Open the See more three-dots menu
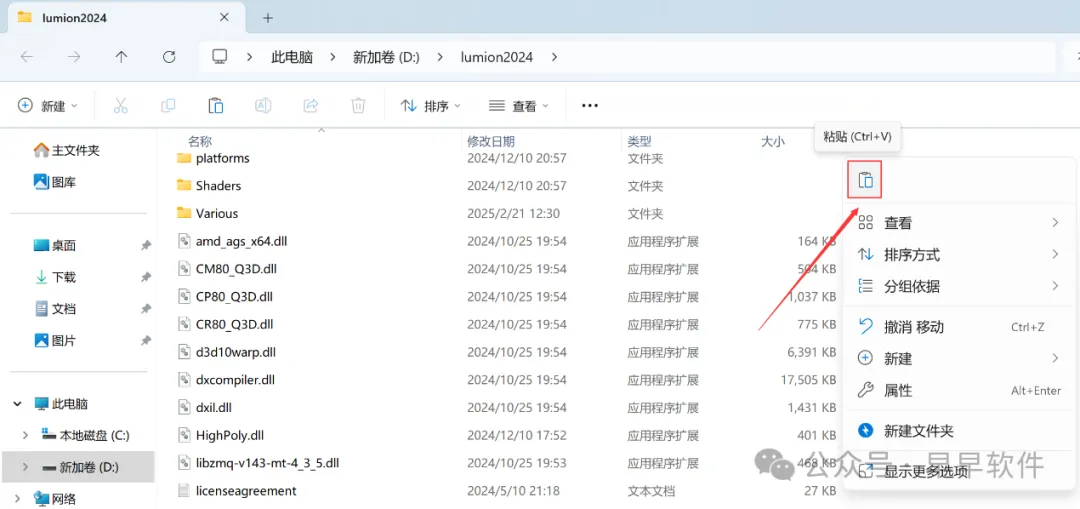The height and width of the screenshot is (509, 1080). (590, 105)
